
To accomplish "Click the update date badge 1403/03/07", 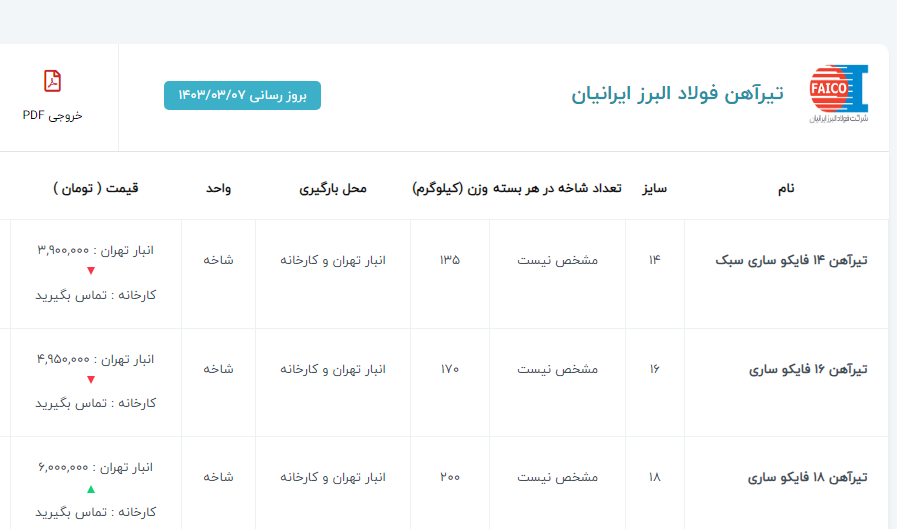I will 242,95.
